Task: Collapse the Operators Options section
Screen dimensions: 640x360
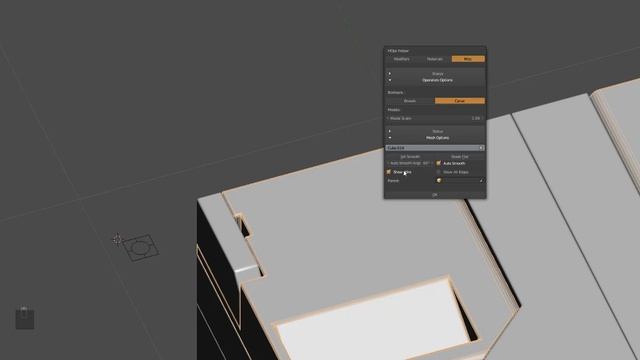Action: pyautogui.click(x=390, y=80)
